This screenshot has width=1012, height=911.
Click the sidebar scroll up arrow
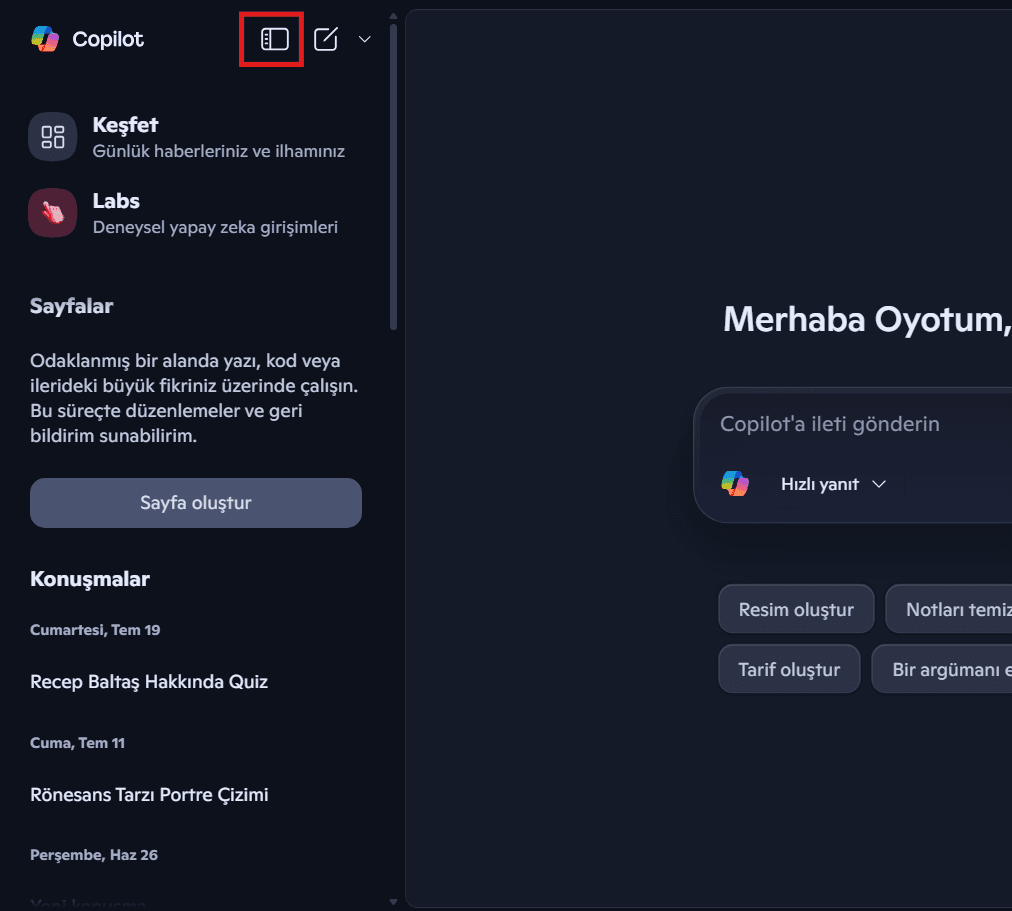click(x=393, y=16)
